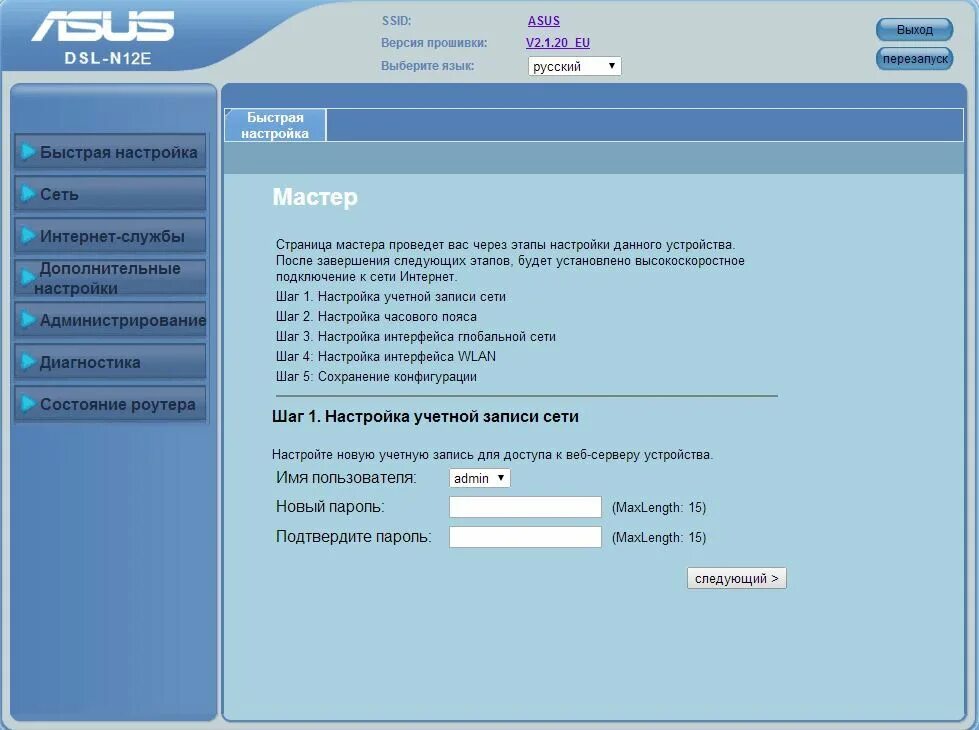
Task: Click the arrow icon beside Интернет-службы
Action: pos(27,236)
